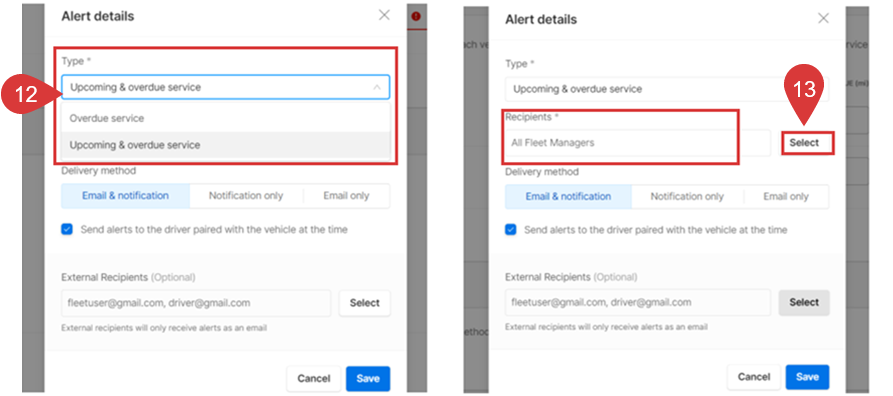Close the left Alert details dialog
The image size is (893, 396).
[384, 15]
